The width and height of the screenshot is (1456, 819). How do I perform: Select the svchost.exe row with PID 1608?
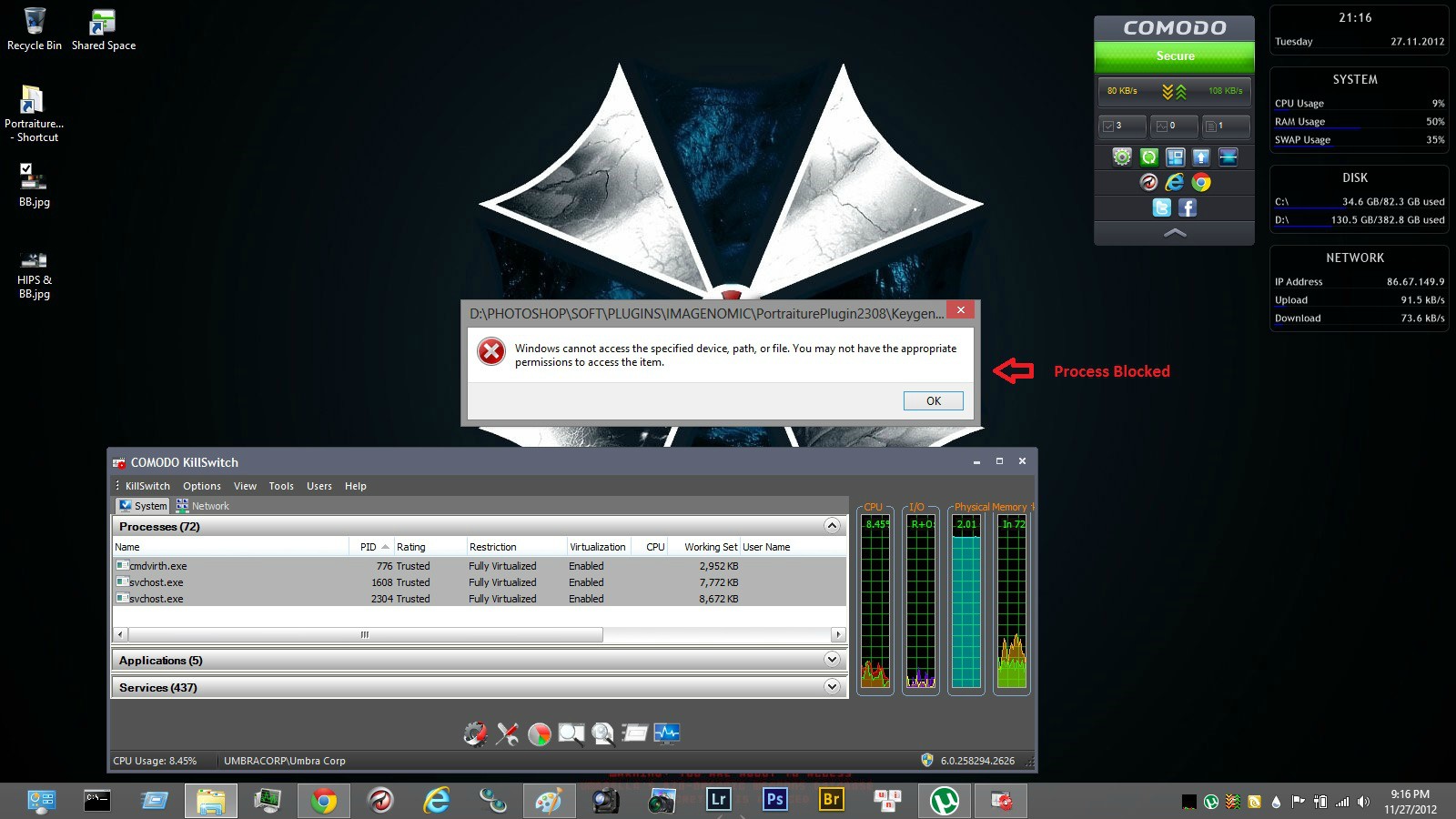pos(480,582)
